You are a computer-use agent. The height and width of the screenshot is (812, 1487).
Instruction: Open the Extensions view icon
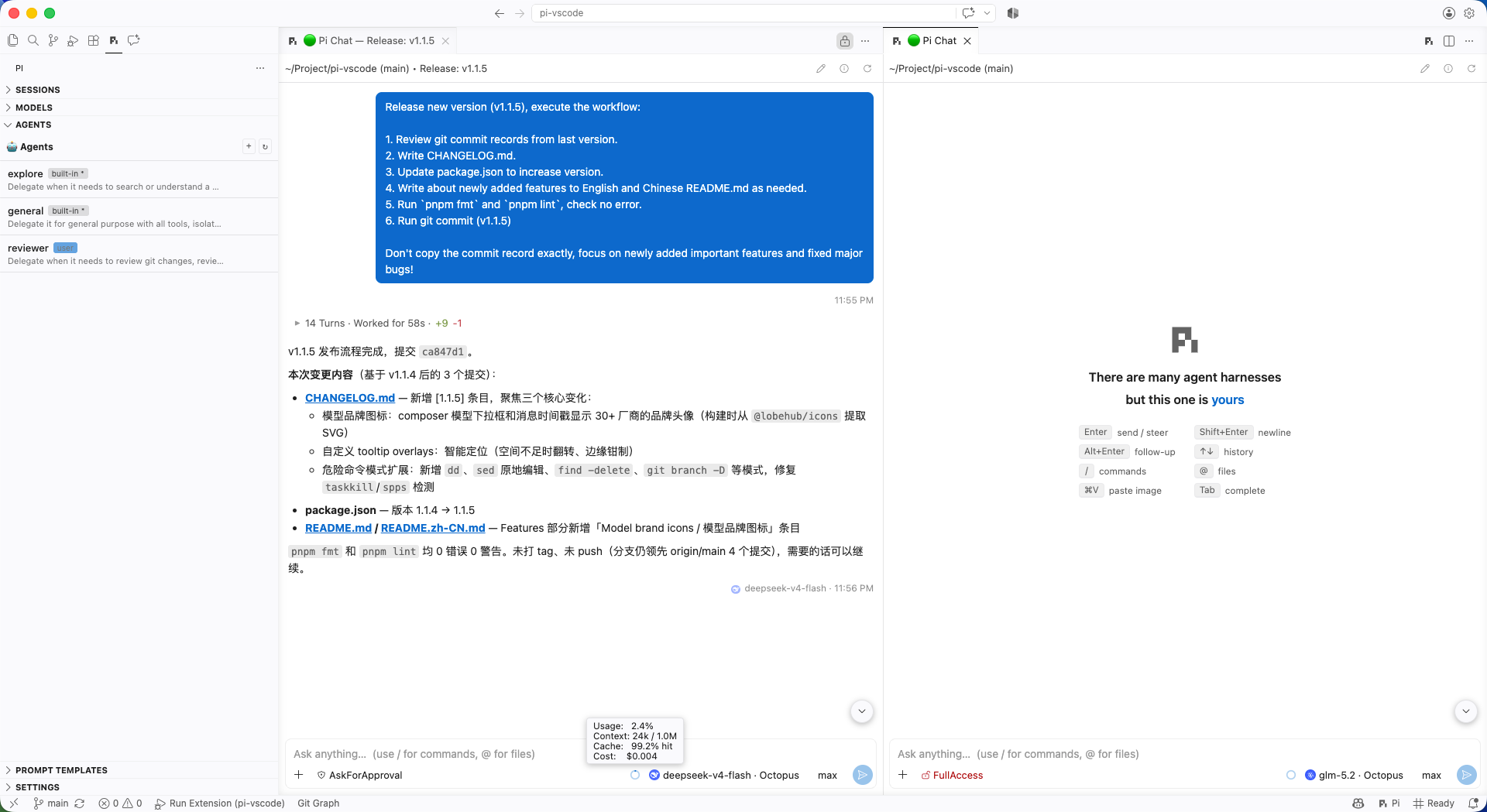(x=94, y=40)
